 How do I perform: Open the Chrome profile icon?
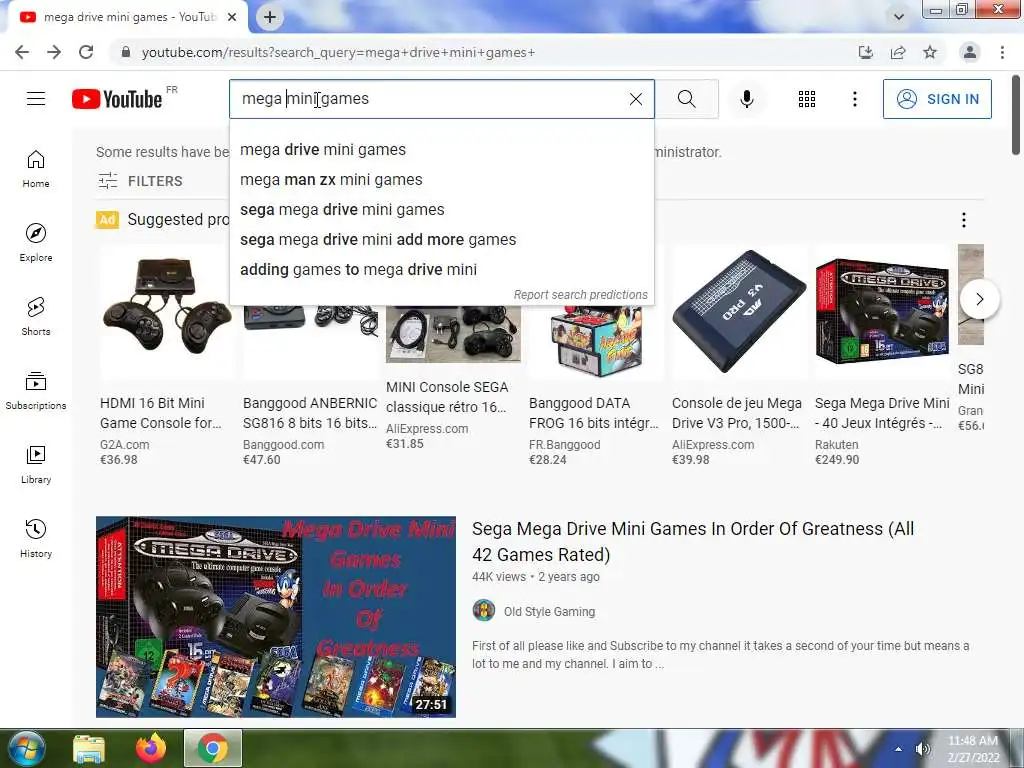coord(970,52)
